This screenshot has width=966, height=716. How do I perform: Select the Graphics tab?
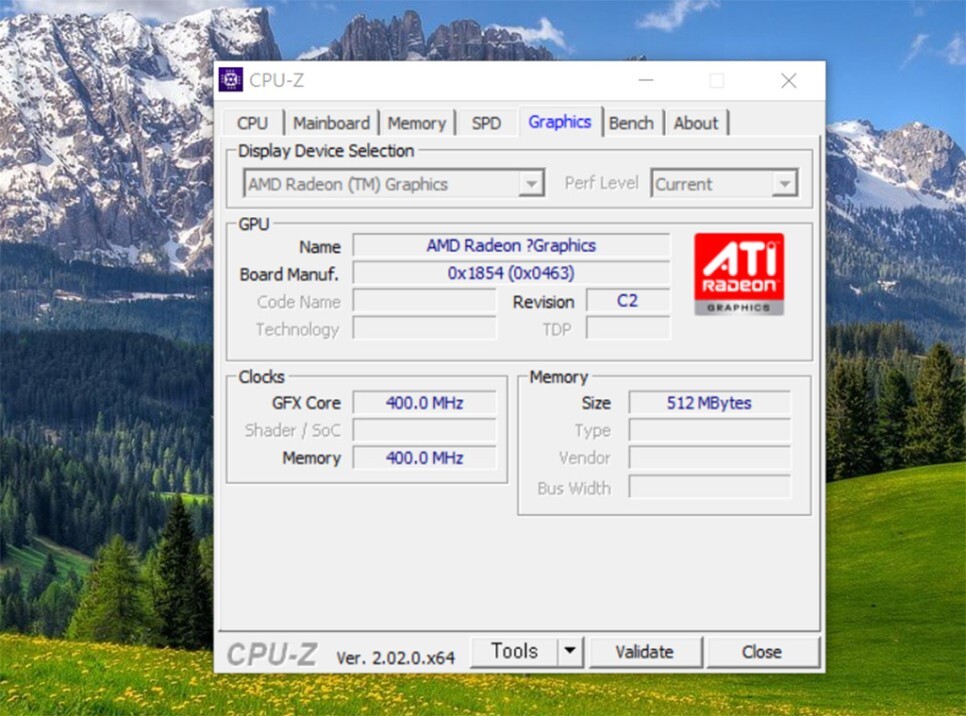click(x=559, y=122)
